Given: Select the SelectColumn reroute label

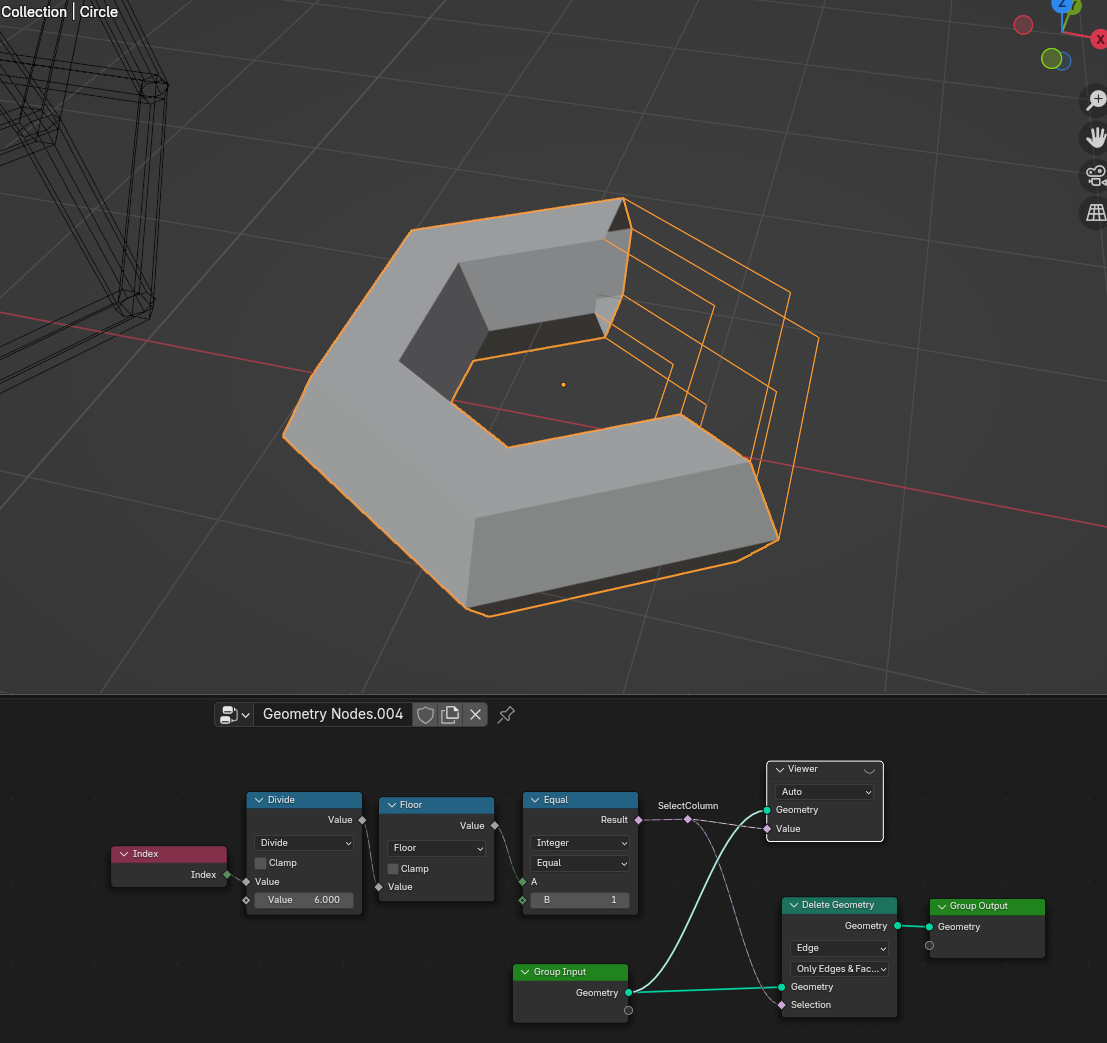Looking at the screenshot, I should click(688, 806).
